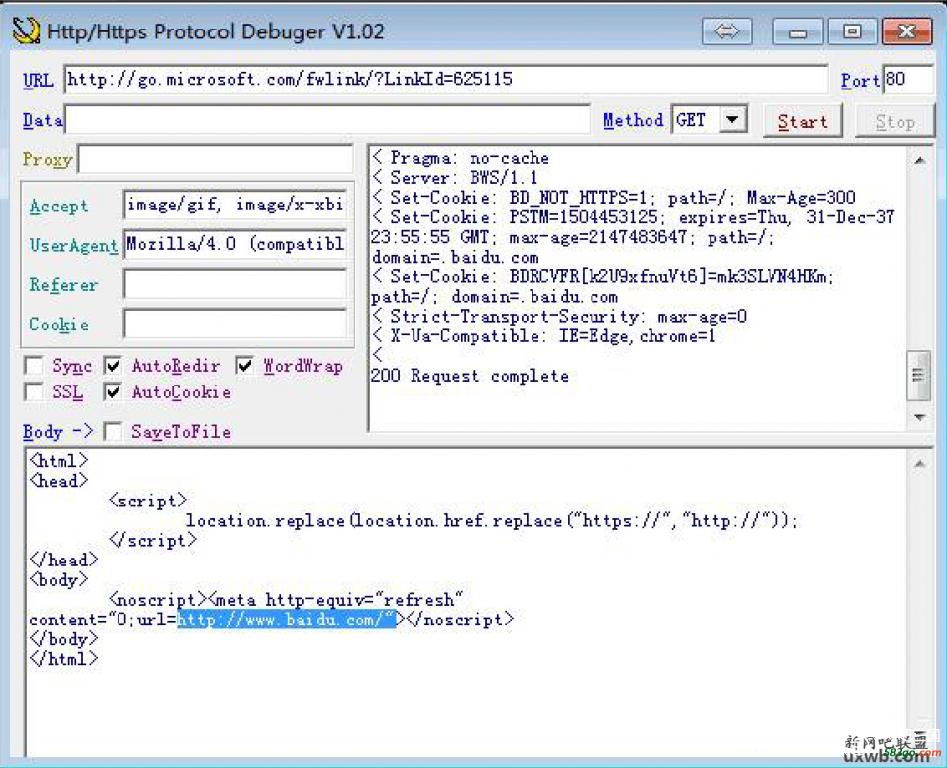Click the "Server: BWS/1.1" header line

(454, 178)
